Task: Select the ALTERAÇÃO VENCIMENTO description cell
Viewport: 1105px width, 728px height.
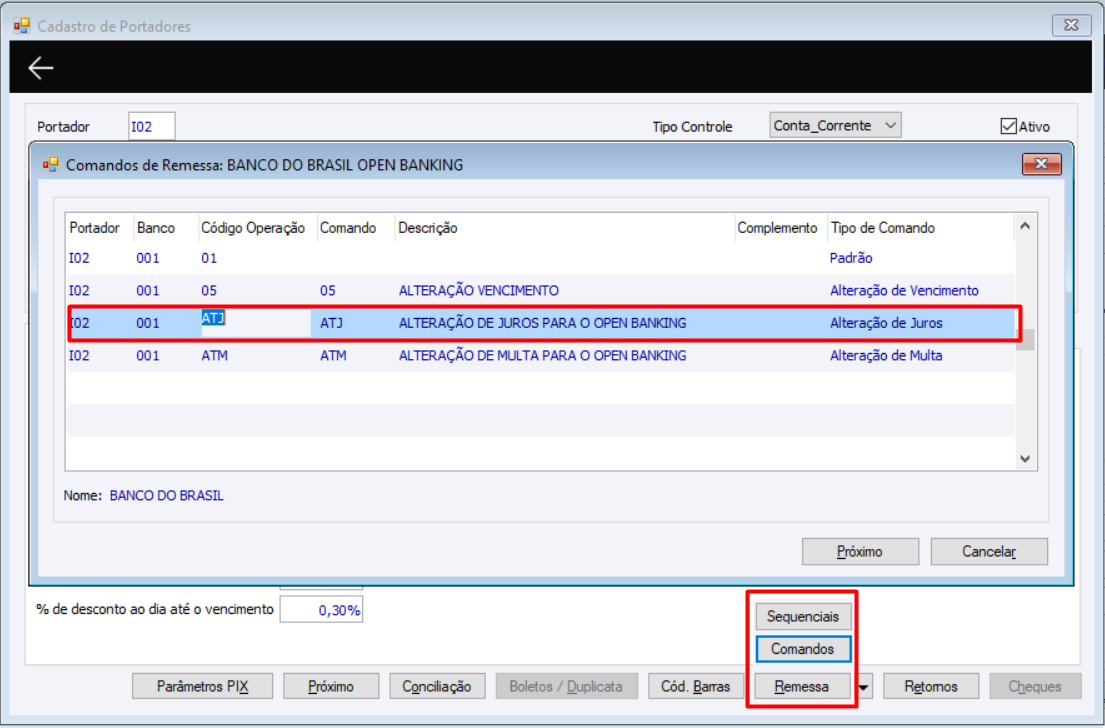Action: coord(479,290)
